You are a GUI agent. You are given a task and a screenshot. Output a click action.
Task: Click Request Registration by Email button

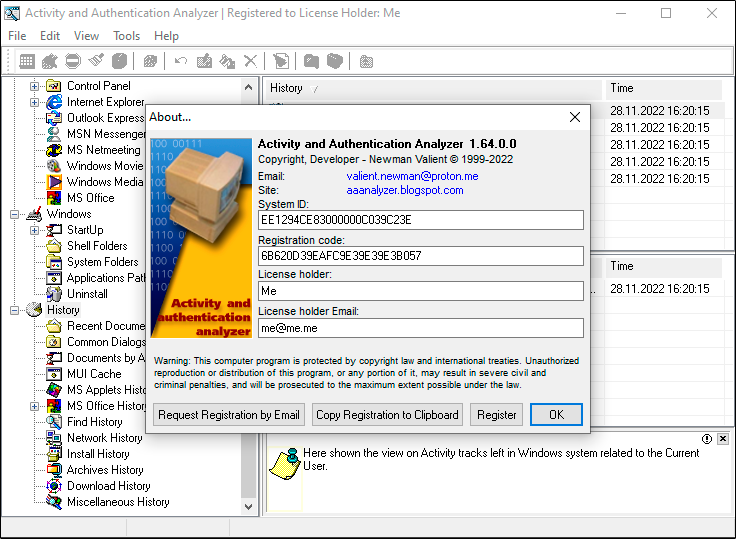229,415
